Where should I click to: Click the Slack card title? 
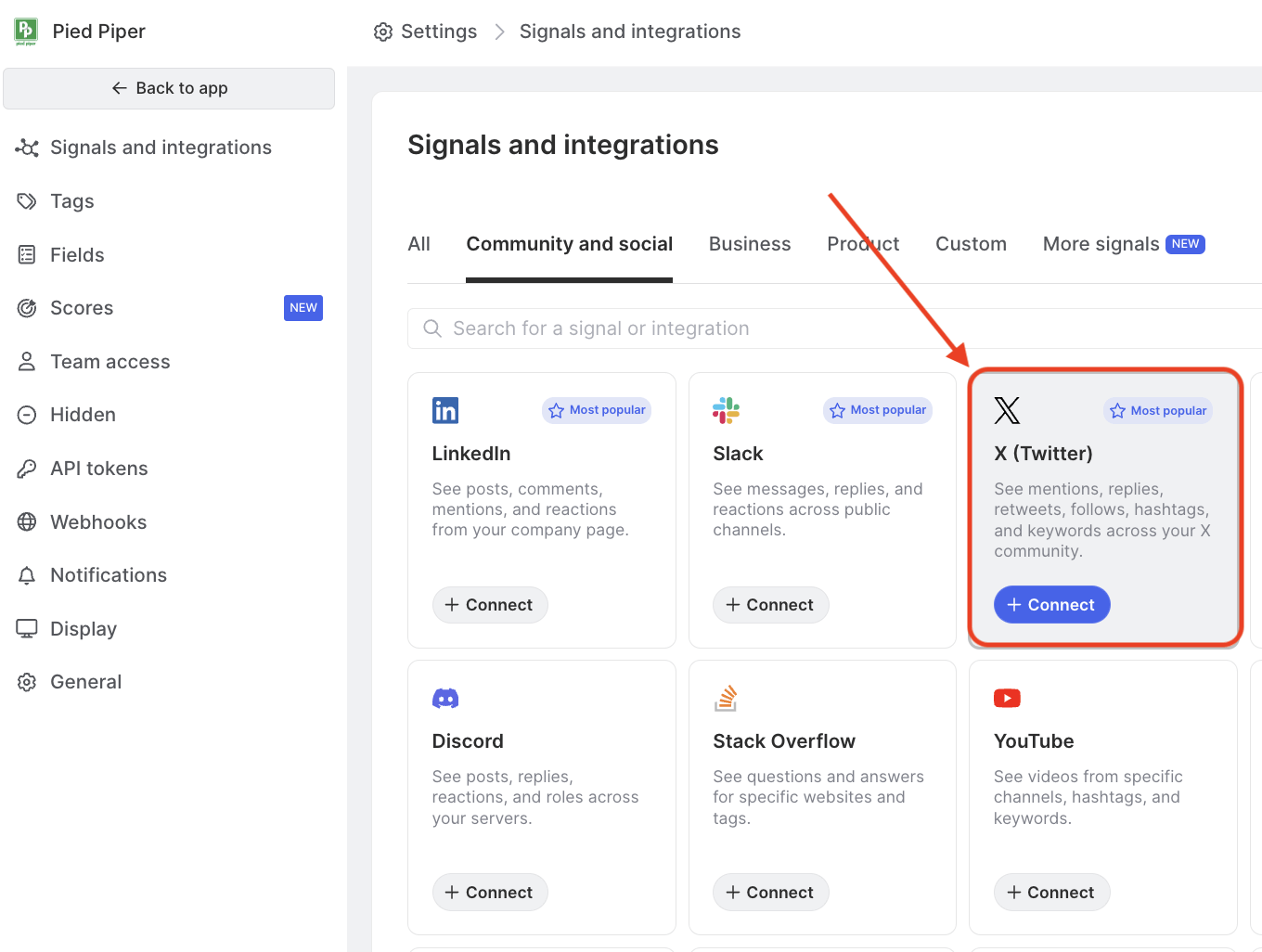(x=738, y=454)
